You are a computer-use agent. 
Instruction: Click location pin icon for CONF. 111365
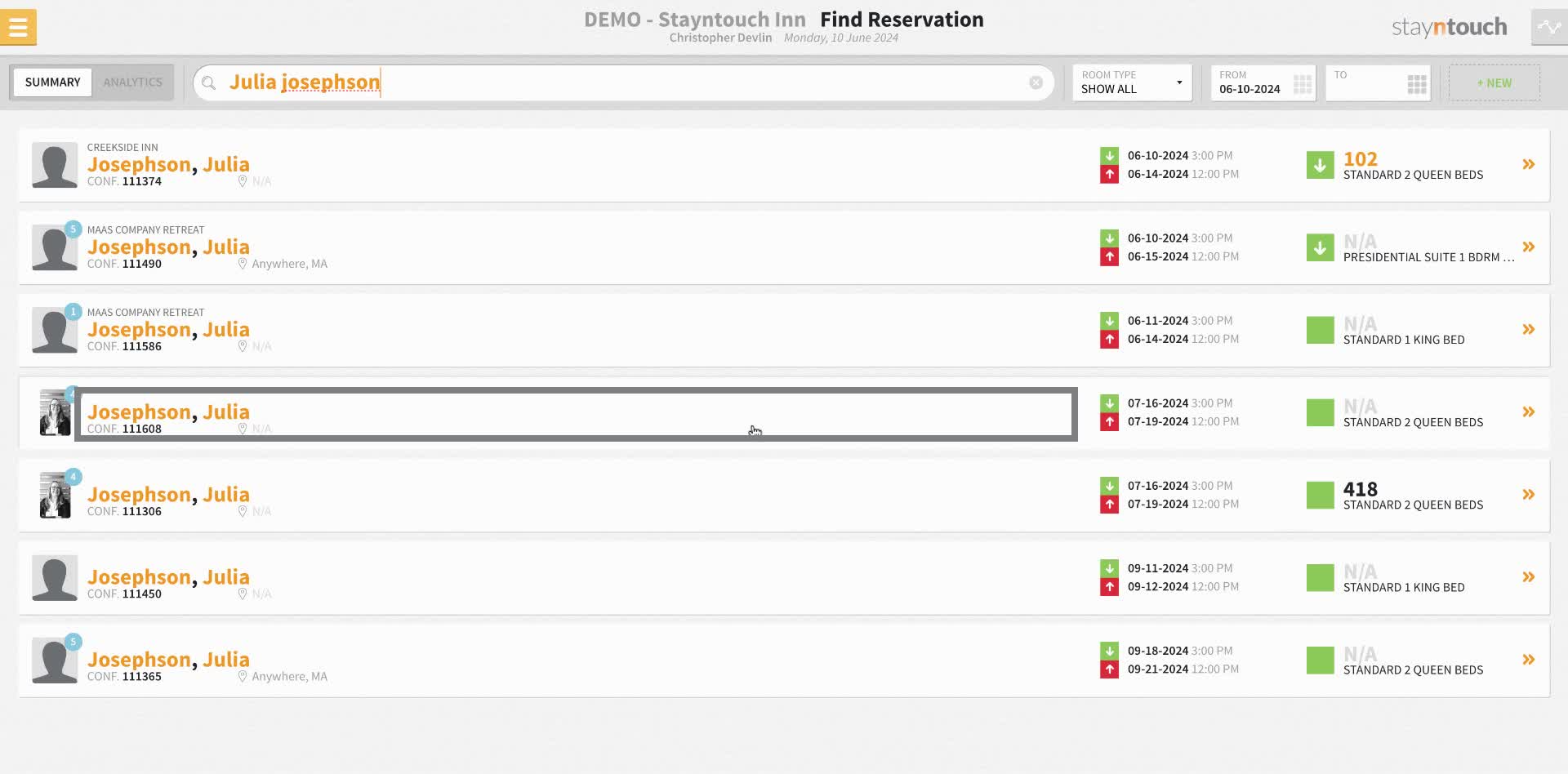pos(242,676)
